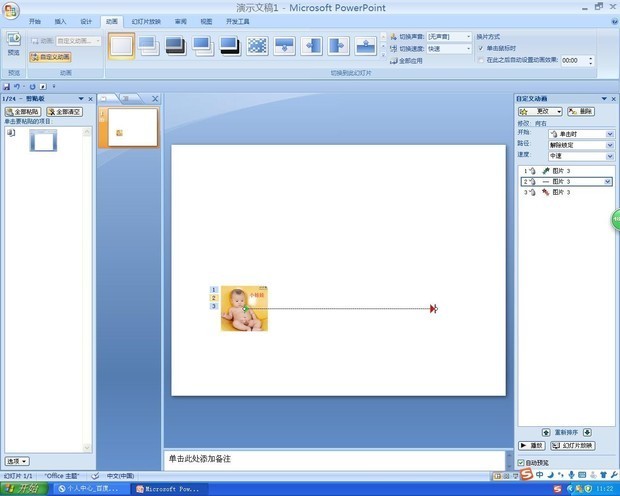Click the baby picture on the slide
The width and height of the screenshot is (620, 496).
point(244,308)
